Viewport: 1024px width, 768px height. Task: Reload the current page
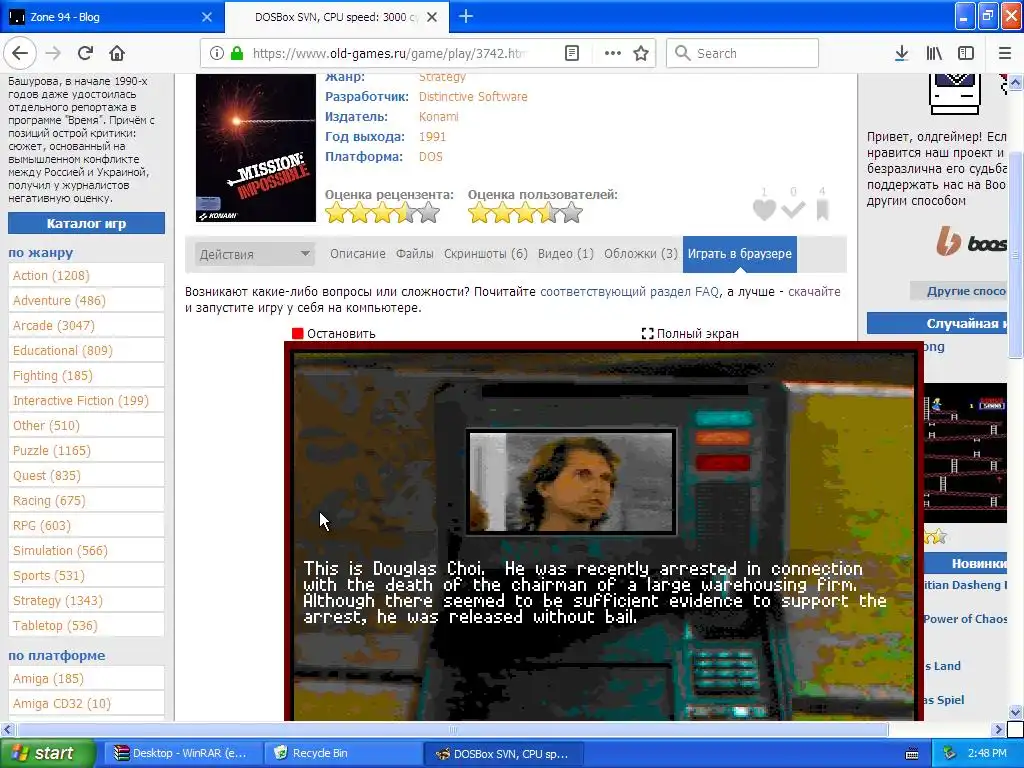(85, 53)
